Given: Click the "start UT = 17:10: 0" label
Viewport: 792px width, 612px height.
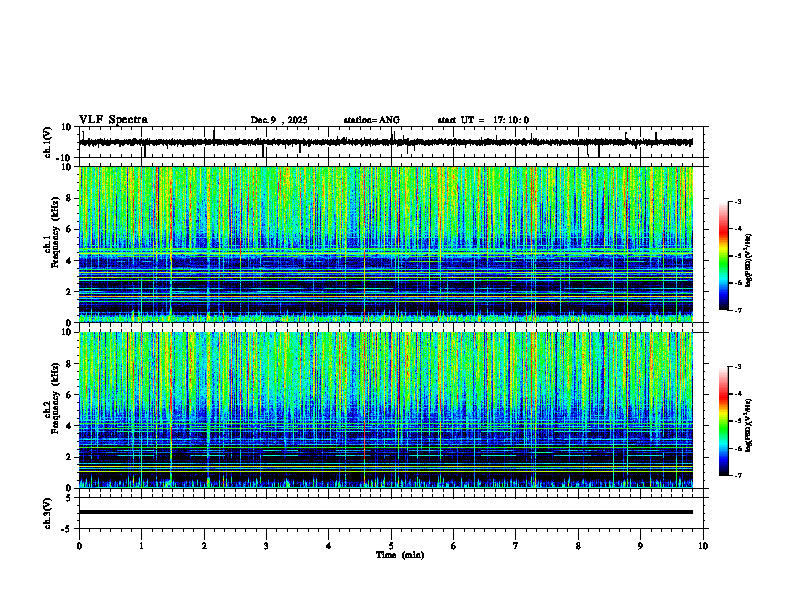Looking at the screenshot, I should click(483, 120).
